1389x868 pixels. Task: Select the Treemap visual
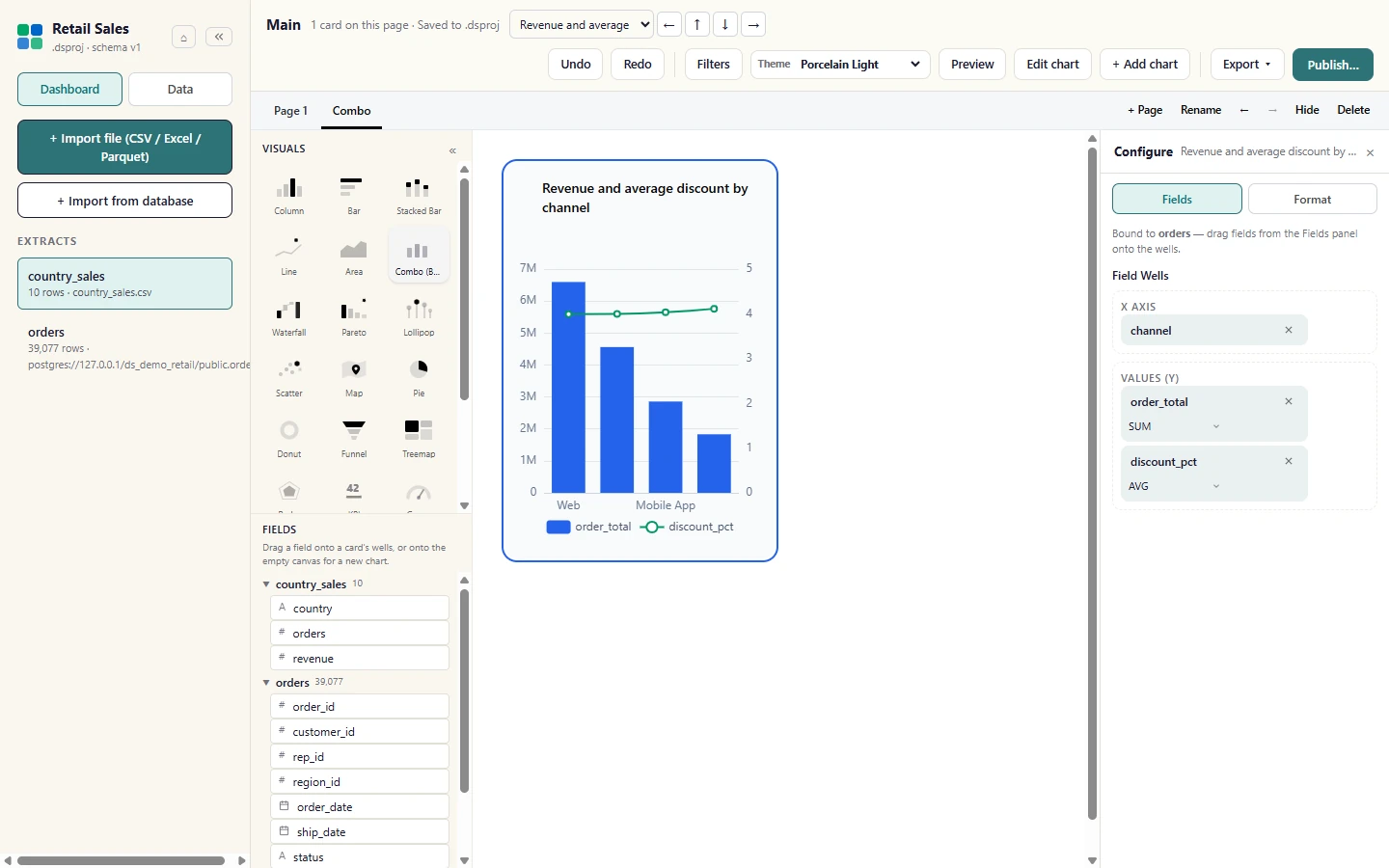point(419,438)
